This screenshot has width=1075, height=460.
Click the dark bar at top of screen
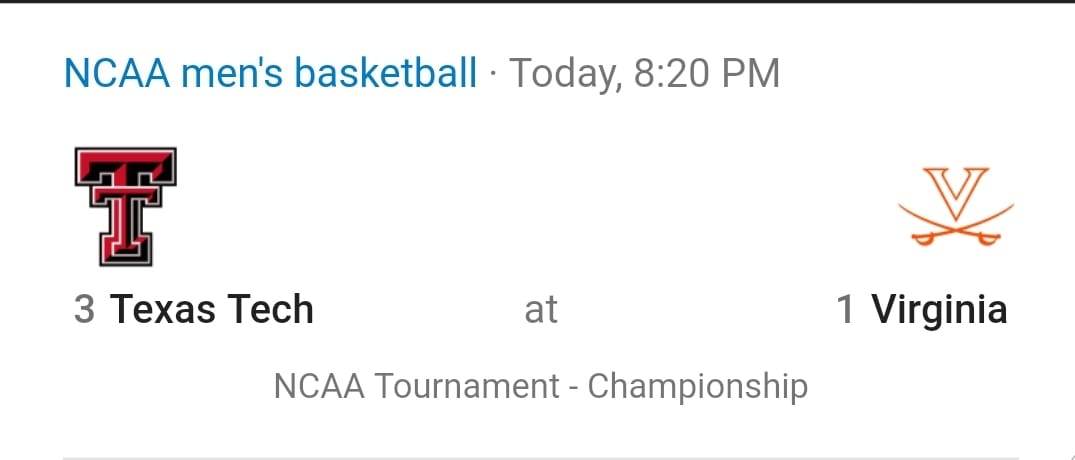[538, 1]
